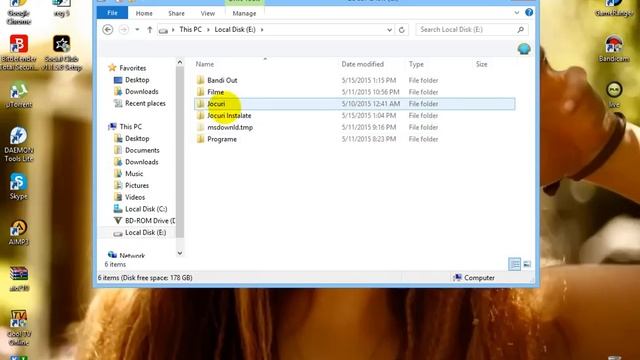Open the File ribbon tab
Image resolution: width=640 pixels, height=360 pixels.
pos(112,13)
